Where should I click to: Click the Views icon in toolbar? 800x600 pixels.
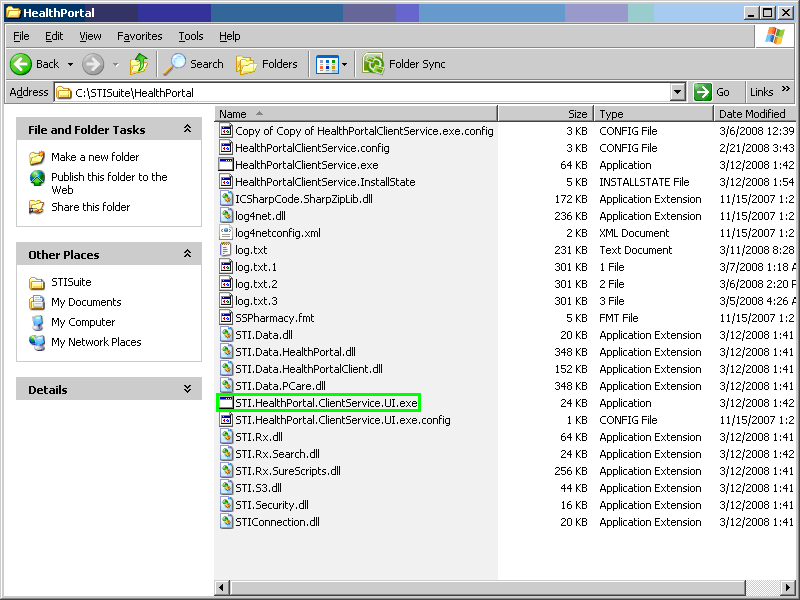point(327,65)
